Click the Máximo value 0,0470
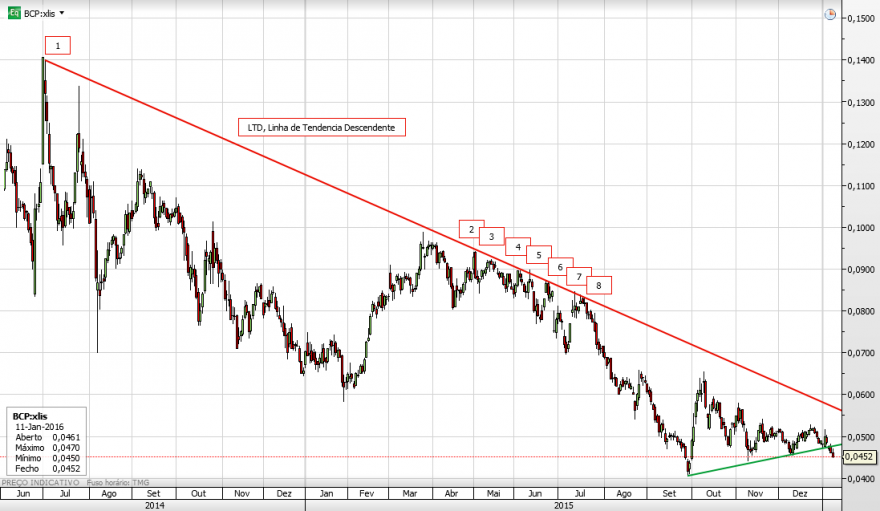The height and width of the screenshot is (511, 880). coord(66,448)
